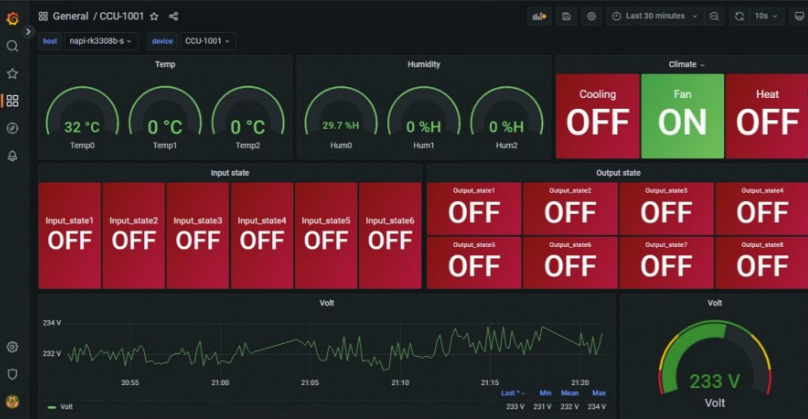Switch display with the monitor view mode icon

tap(798, 17)
